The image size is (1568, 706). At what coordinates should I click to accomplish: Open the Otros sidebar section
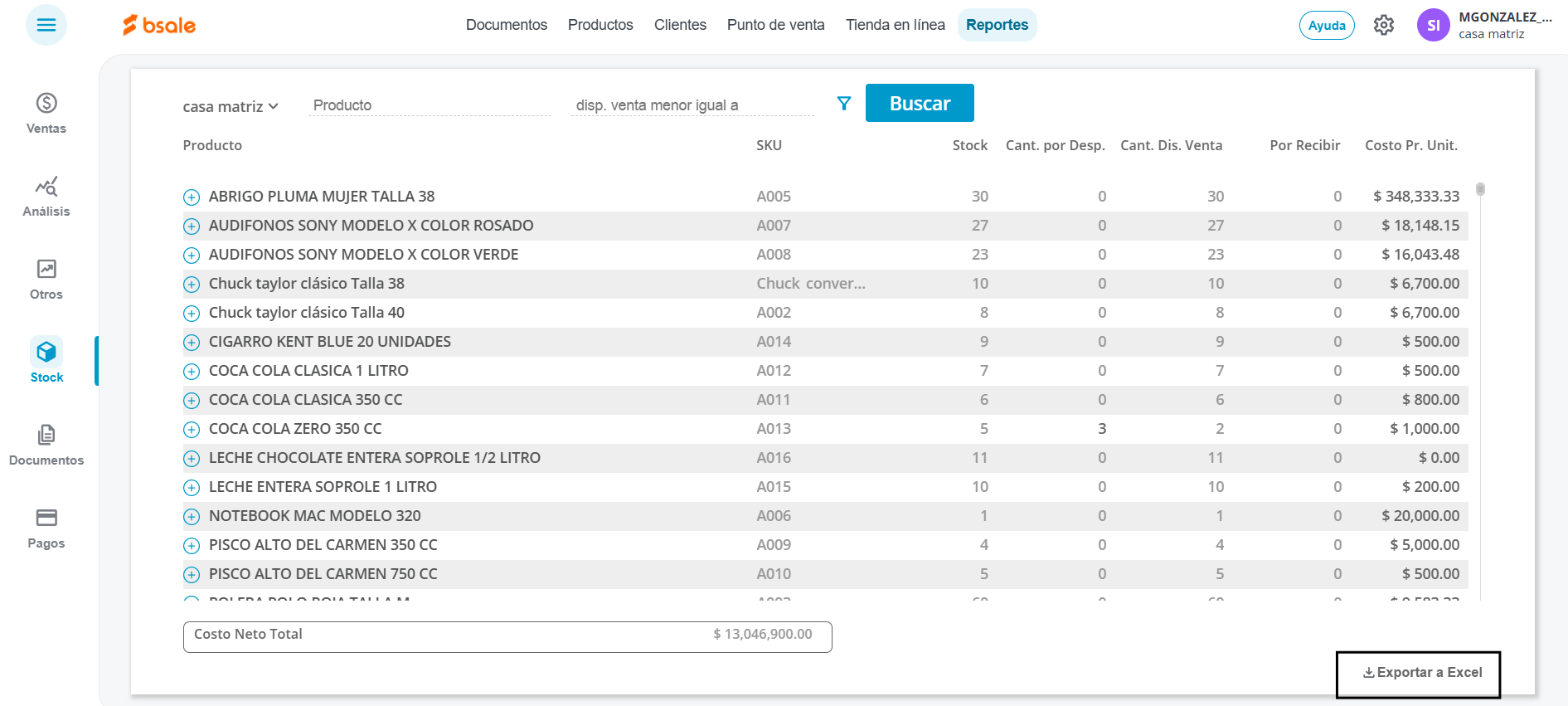click(x=46, y=279)
